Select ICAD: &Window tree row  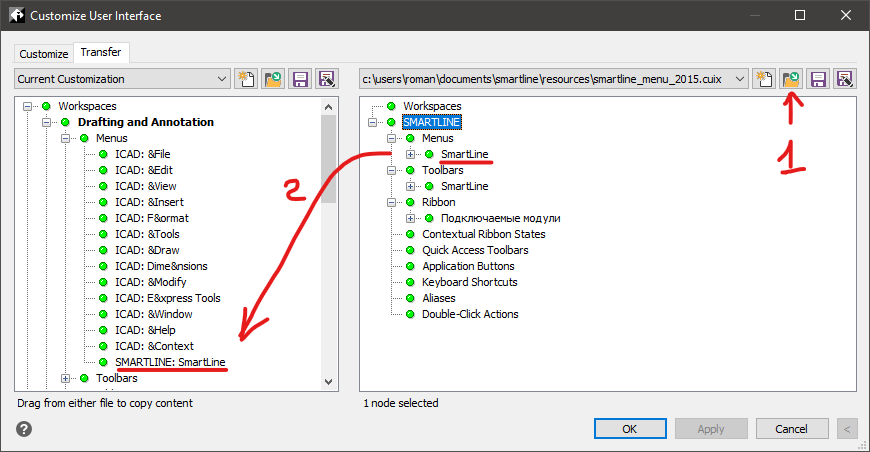tap(154, 314)
